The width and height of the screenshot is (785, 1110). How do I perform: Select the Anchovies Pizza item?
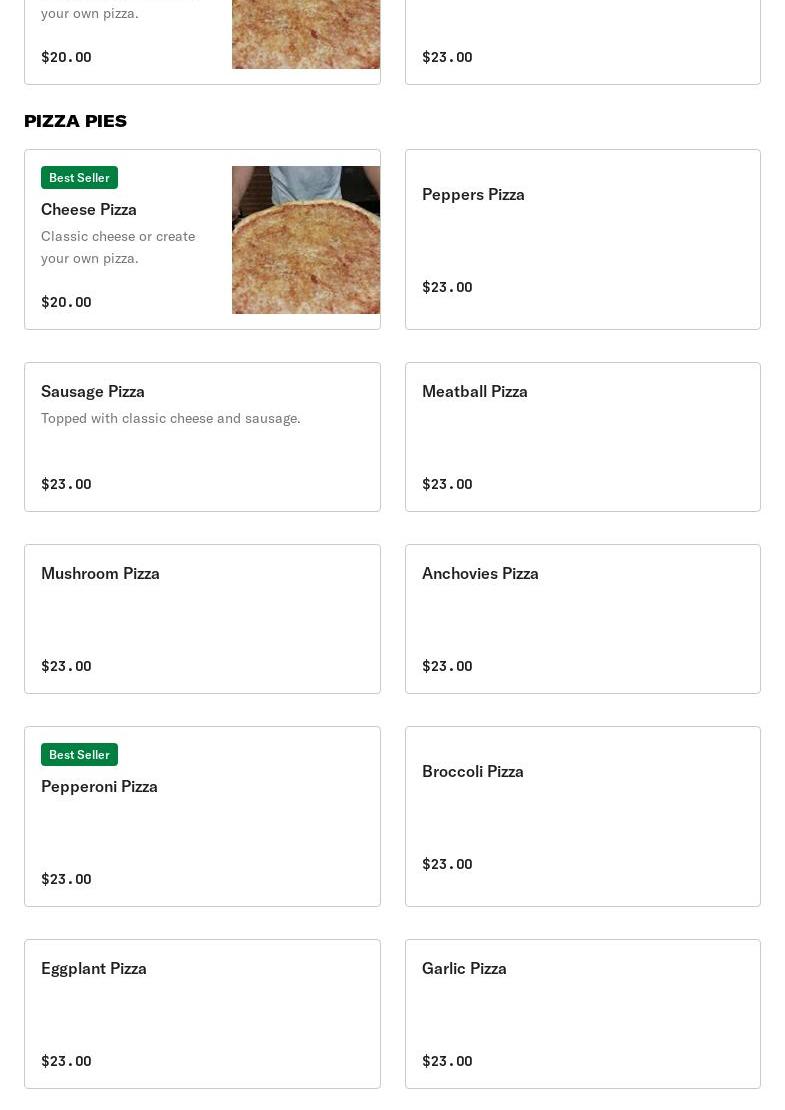582,619
